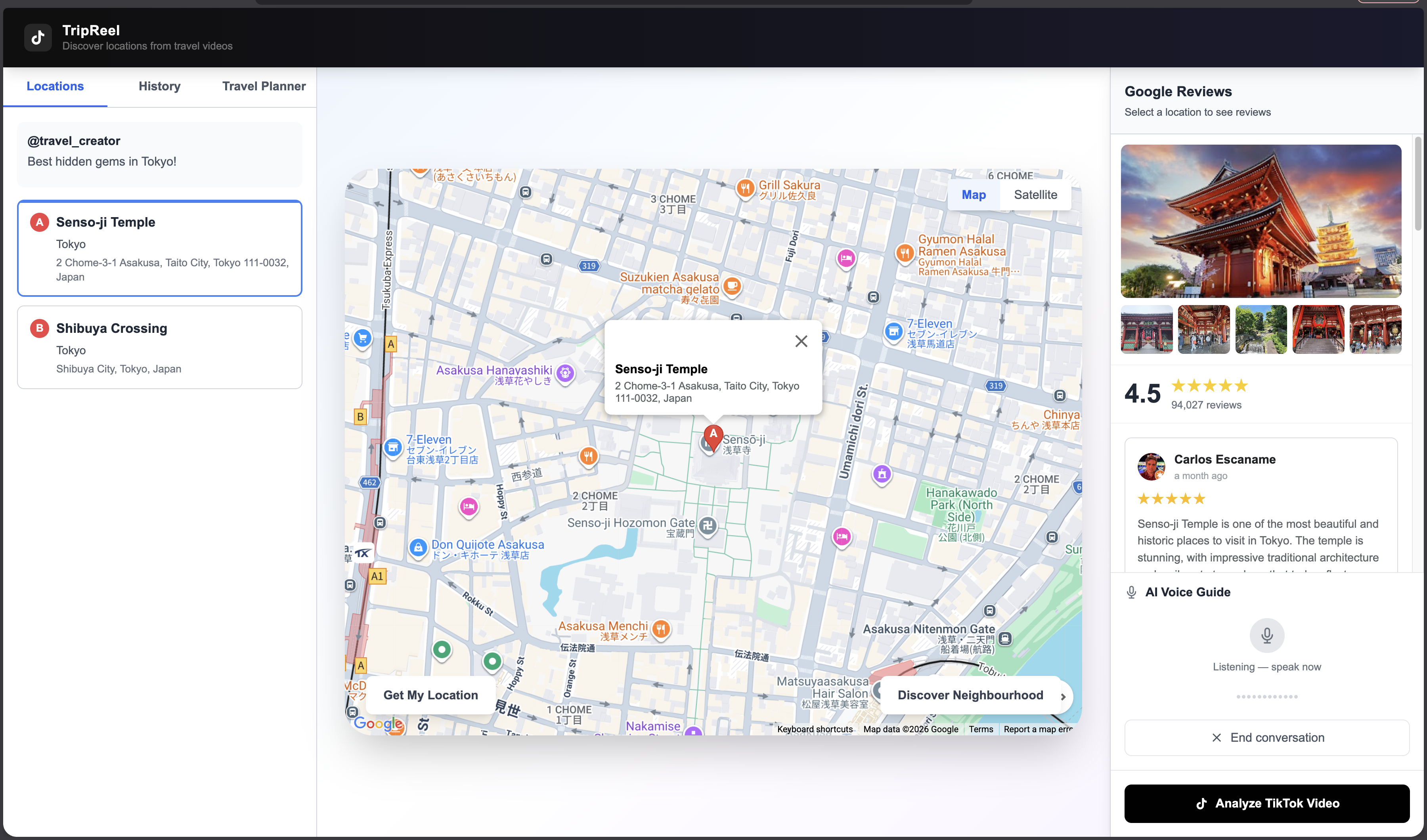Switch map to Satellite view
The height and width of the screenshot is (840, 1427).
1035,195
